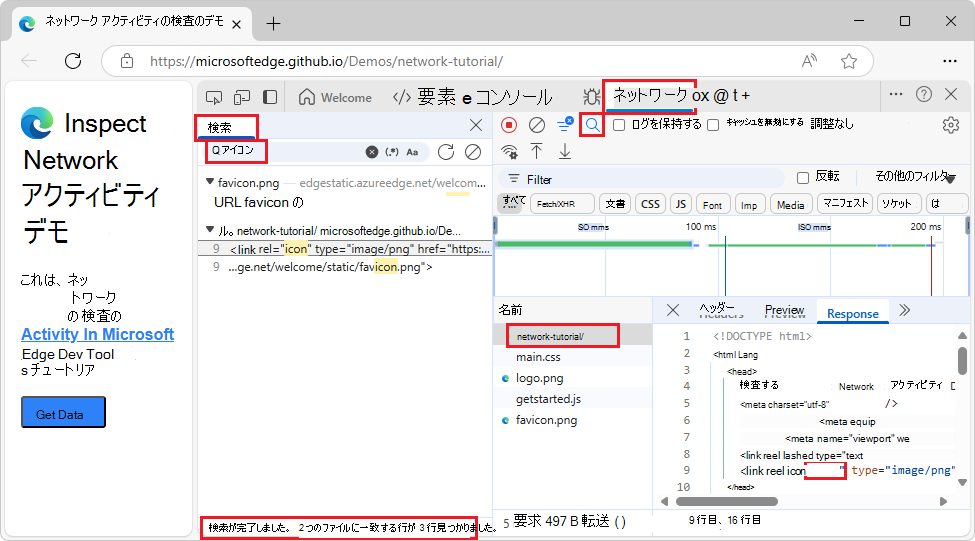Screen dimensions: 975x541
Task: Refresh the search results
Action: (446, 152)
